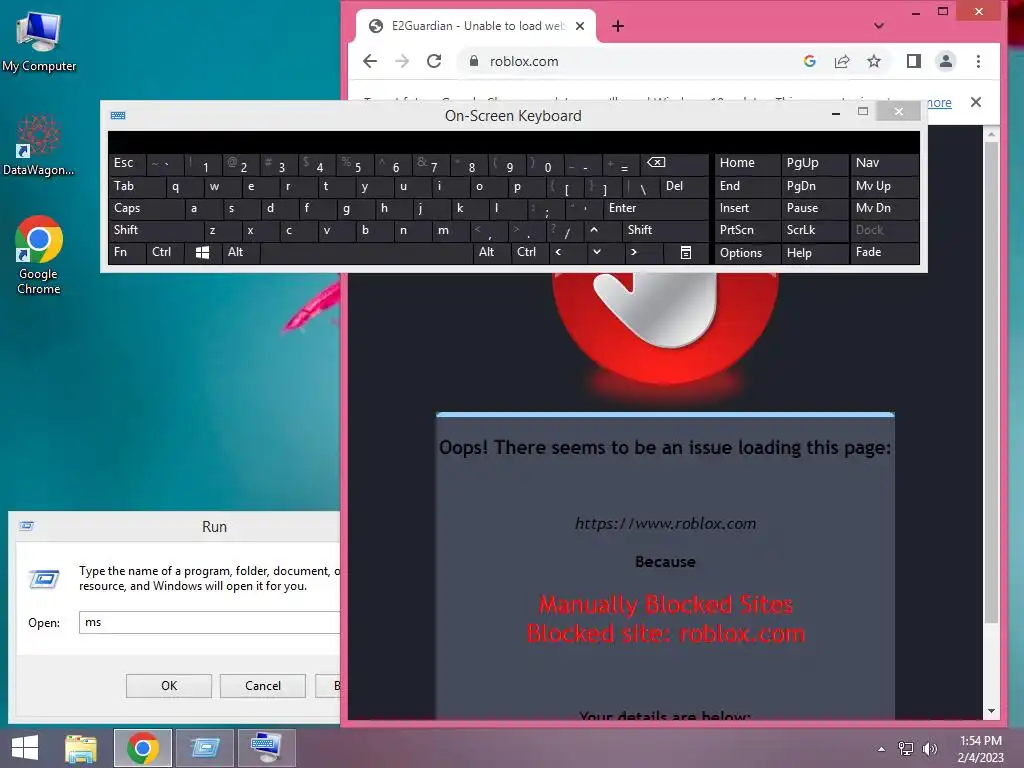This screenshot has width=1024, height=768.
Task: Click the PrtScn key on the keyboard
Action: click(747, 230)
